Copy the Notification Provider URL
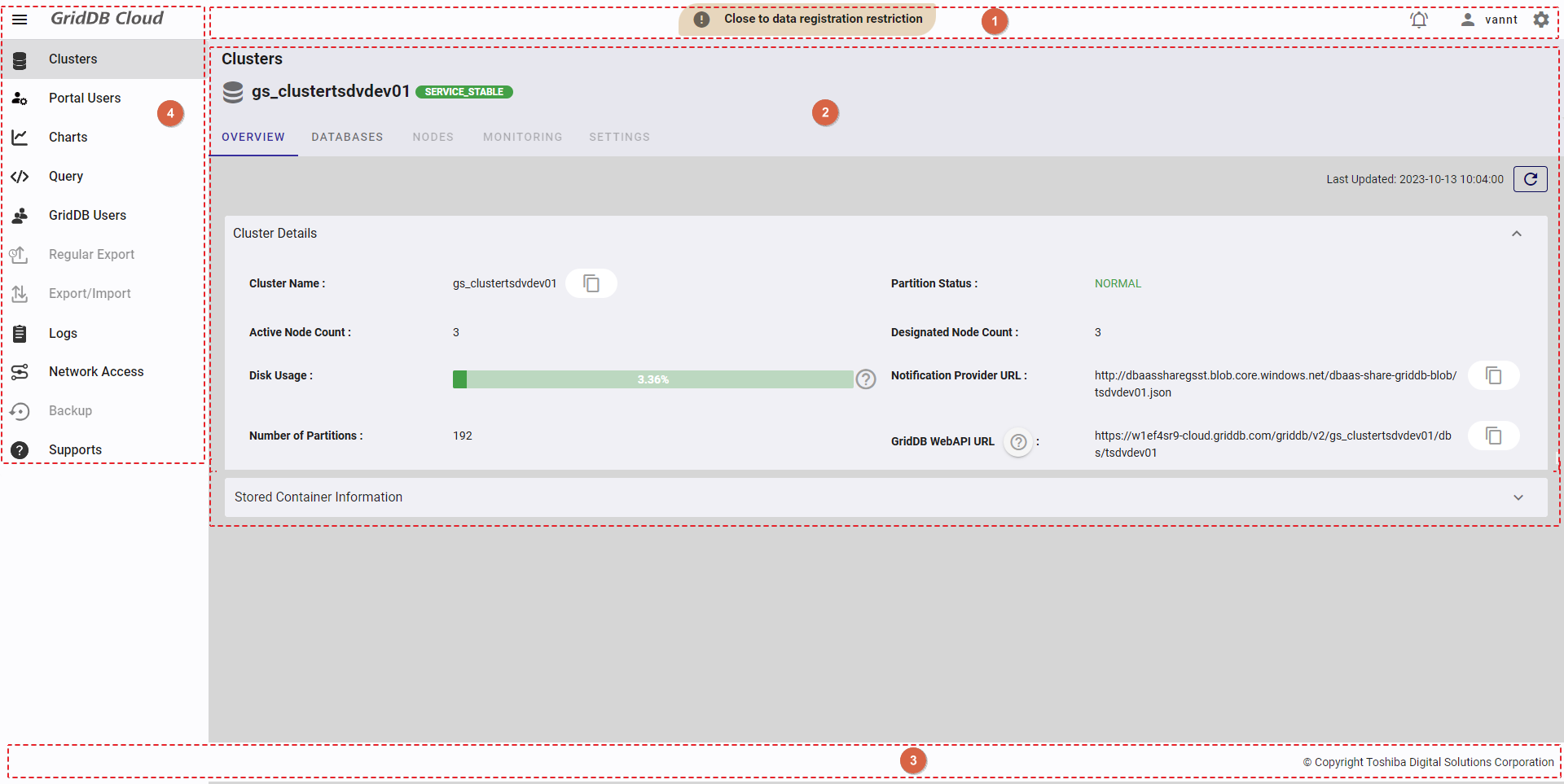 point(1493,375)
